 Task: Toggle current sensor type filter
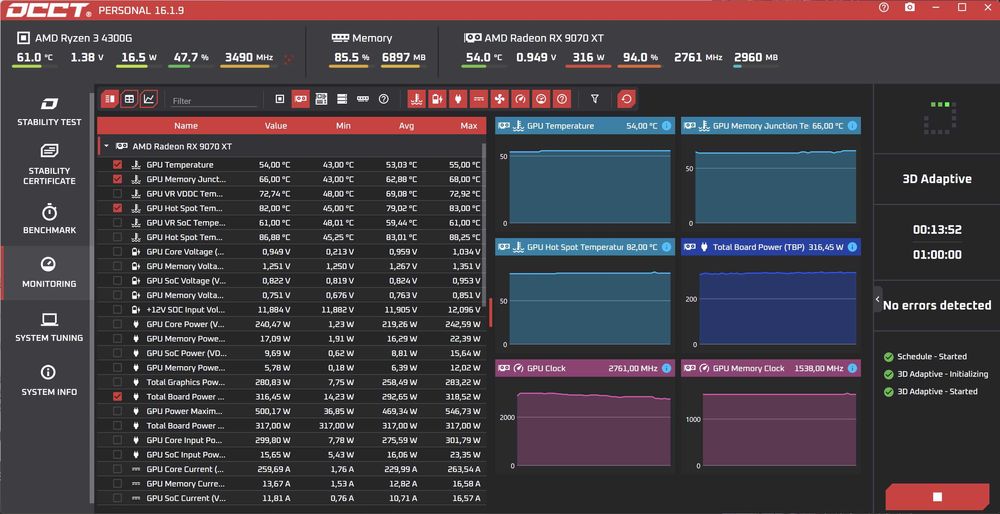478,99
